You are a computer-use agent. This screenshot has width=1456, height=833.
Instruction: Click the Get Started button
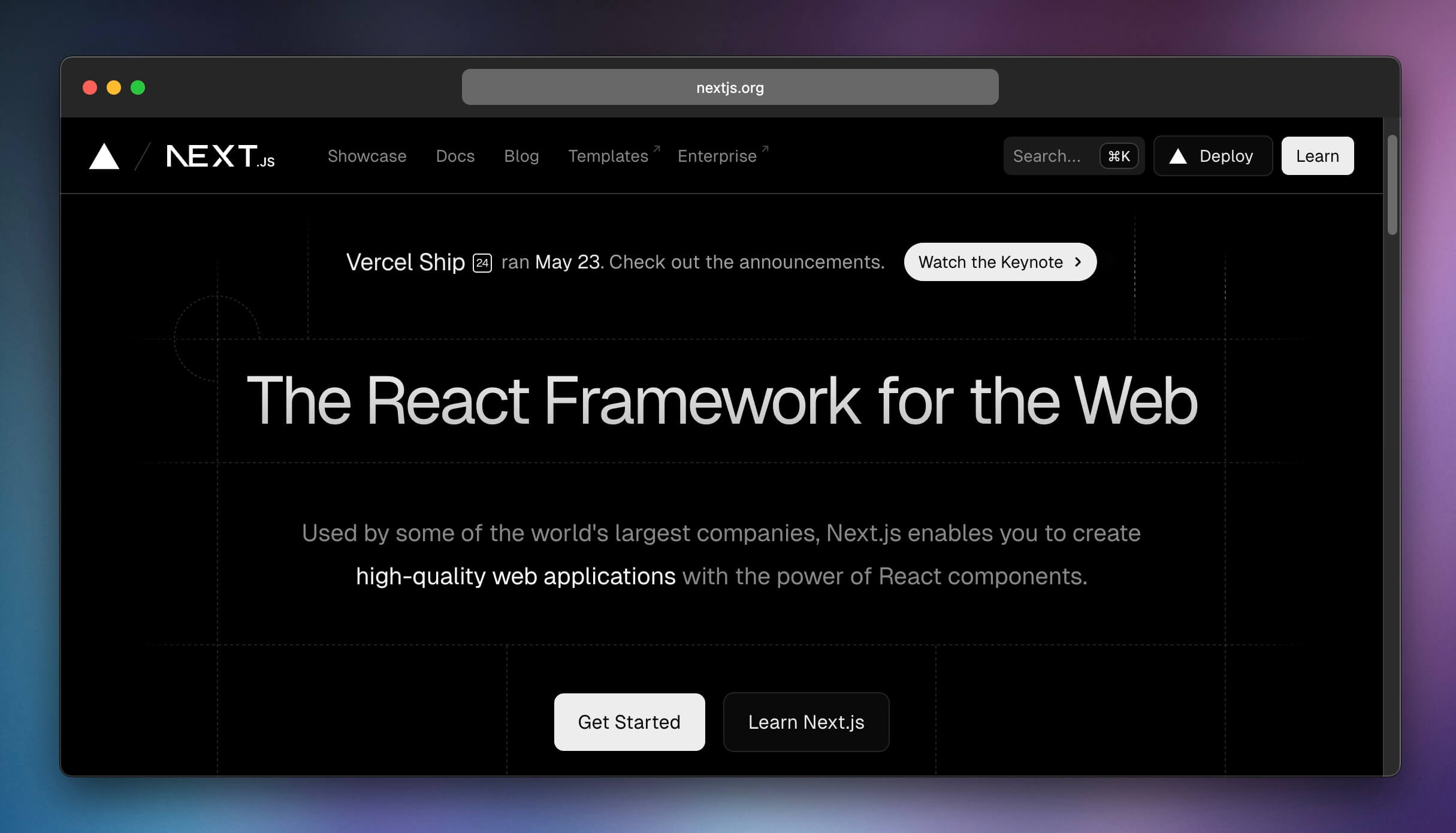click(x=629, y=722)
